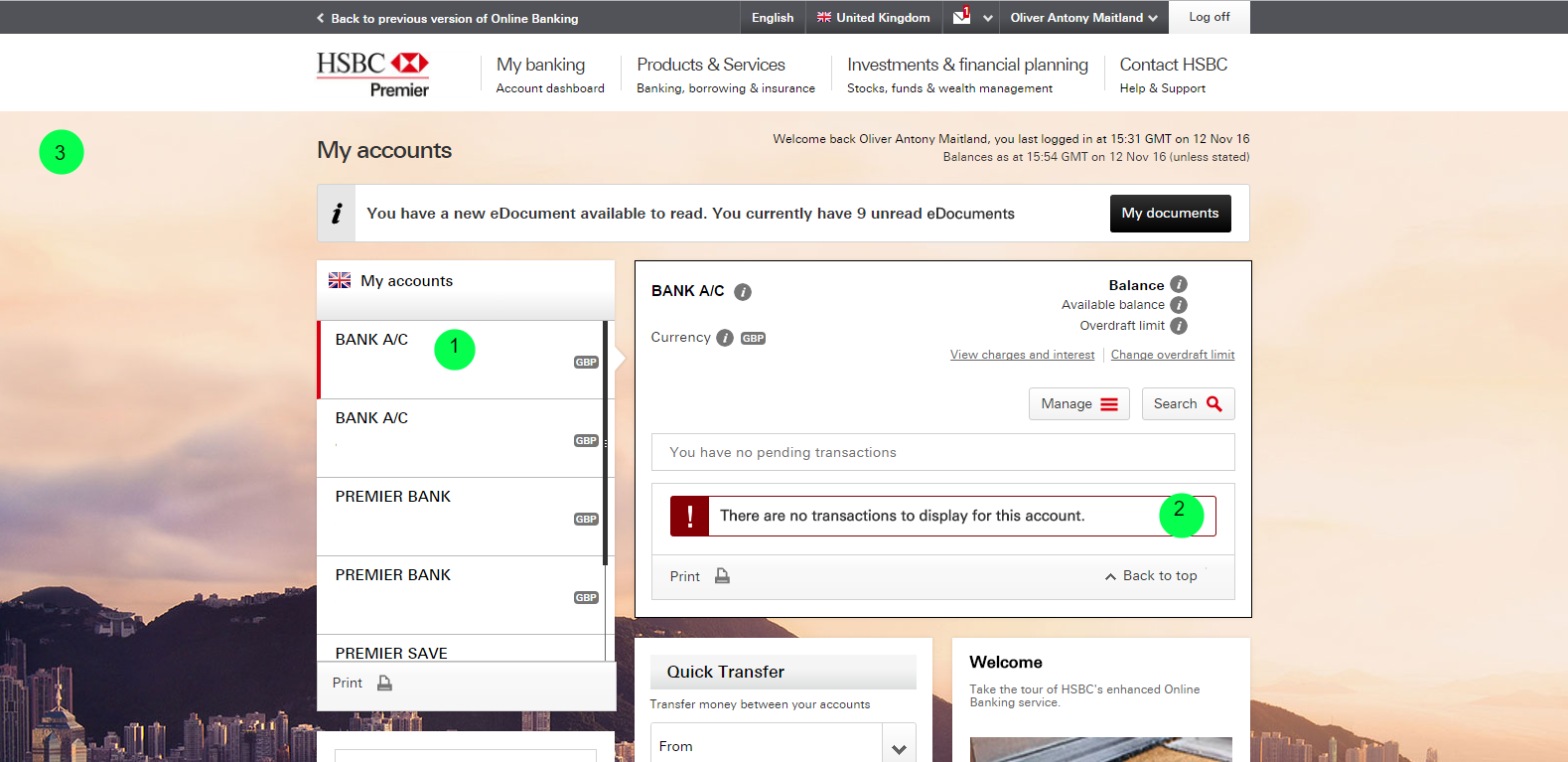Image resolution: width=1568 pixels, height=762 pixels.
Task: Click GBP badge on first PREMIER BANK row
Action: (586, 520)
